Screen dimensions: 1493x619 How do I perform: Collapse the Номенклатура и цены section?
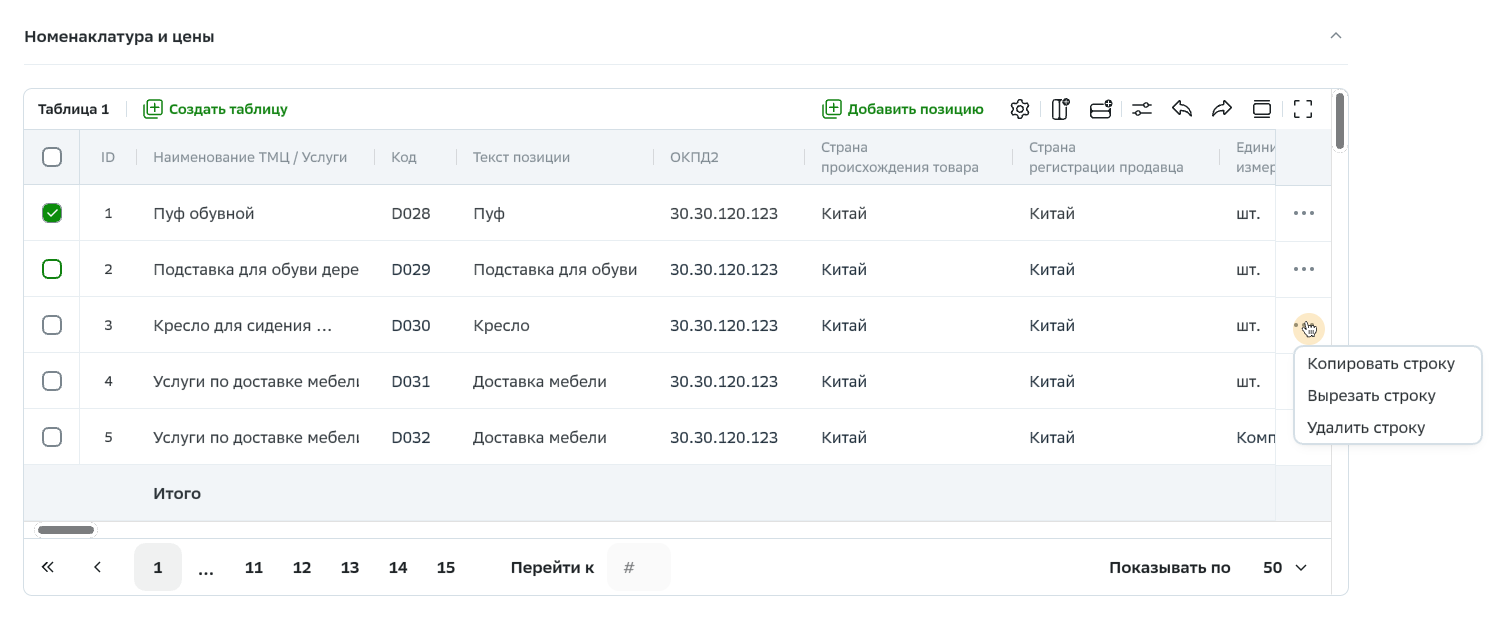coord(1335,36)
